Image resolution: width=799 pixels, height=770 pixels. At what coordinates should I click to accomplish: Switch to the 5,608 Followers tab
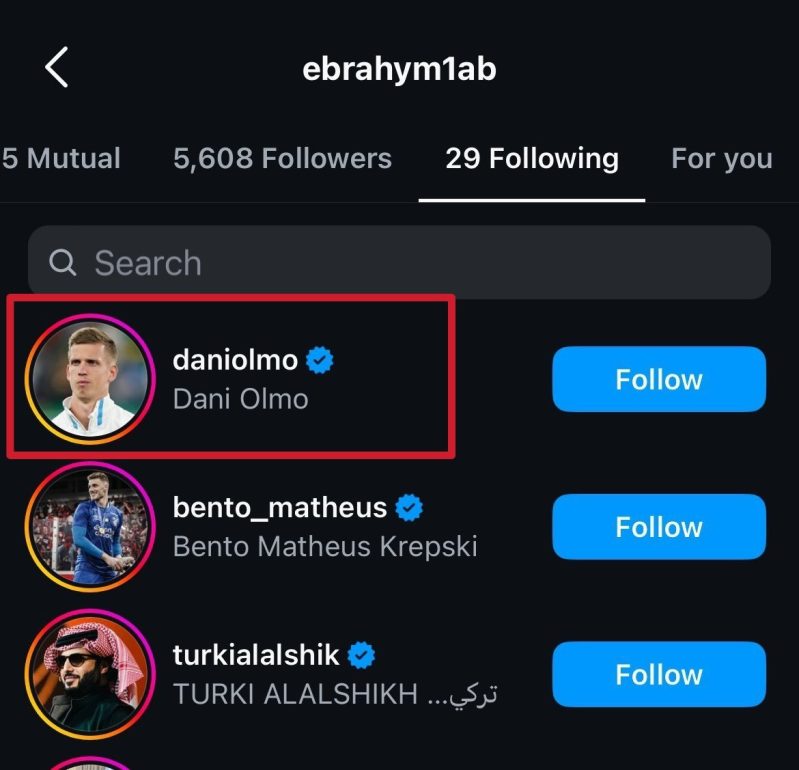click(282, 158)
